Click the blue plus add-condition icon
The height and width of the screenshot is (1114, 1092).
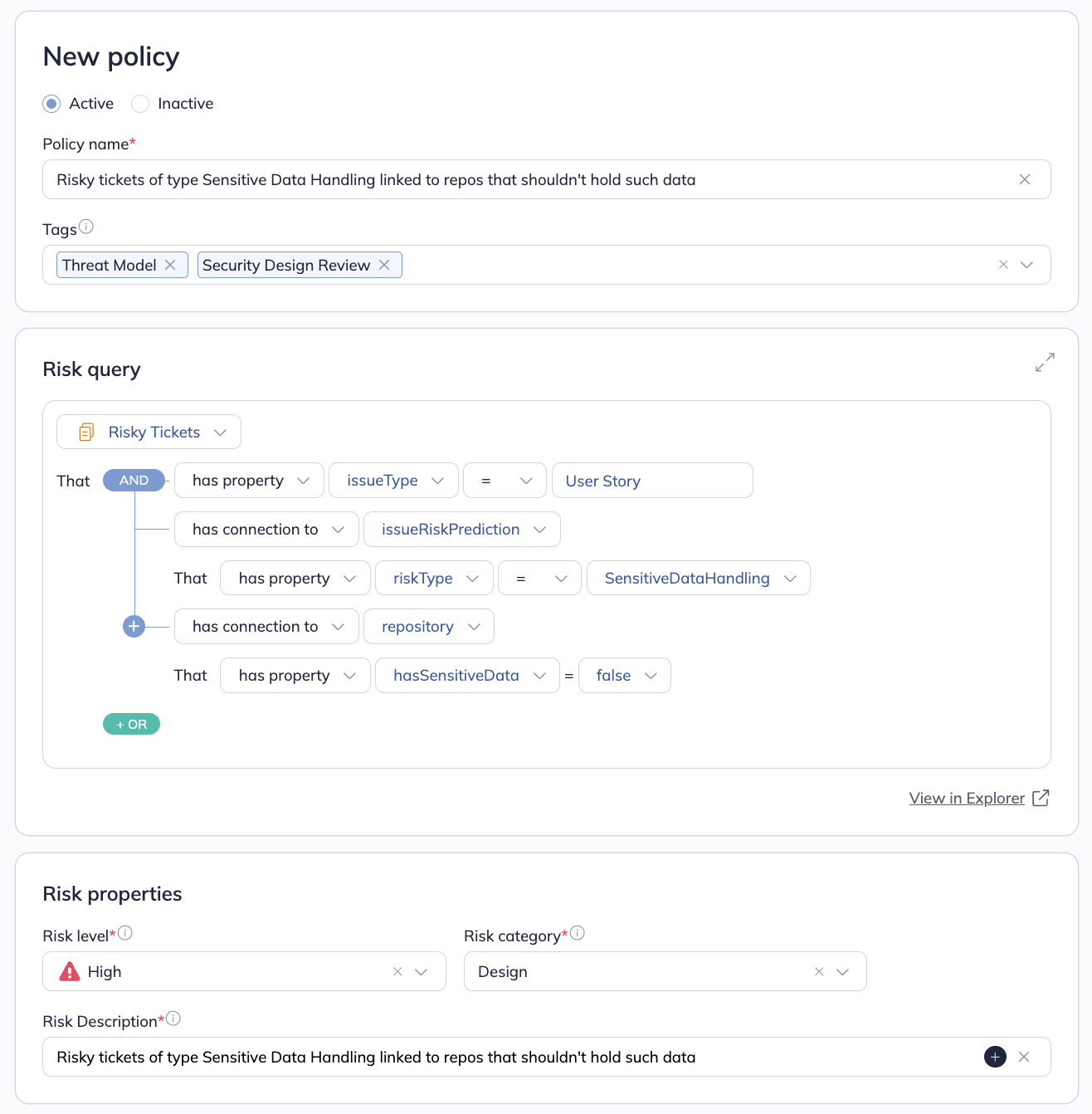(134, 627)
